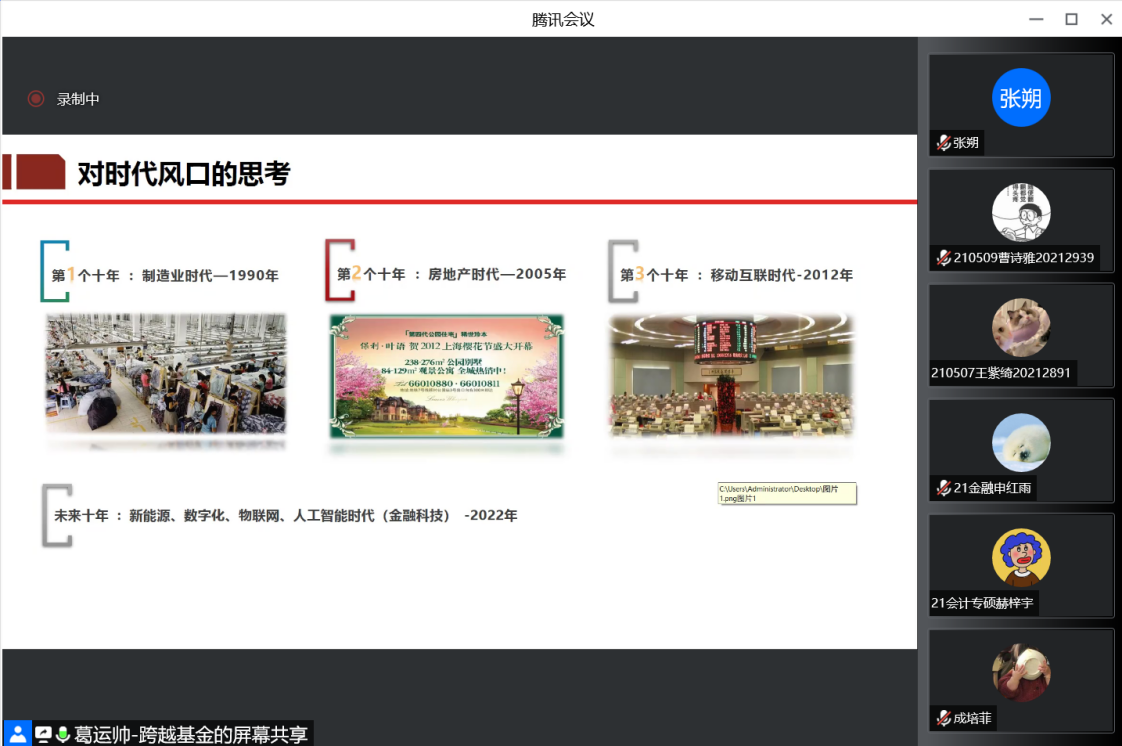This screenshot has width=1122, height=746.
Task: Select the cartoon avatar of 曹诗雅
Action: [1021, 212]
